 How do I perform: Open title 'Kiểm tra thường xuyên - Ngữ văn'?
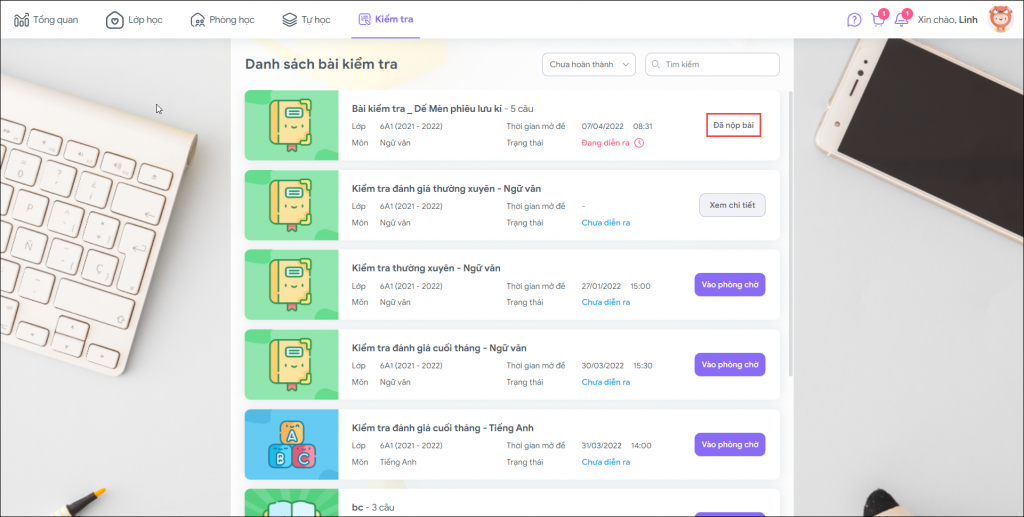click(x=426, y=268)
